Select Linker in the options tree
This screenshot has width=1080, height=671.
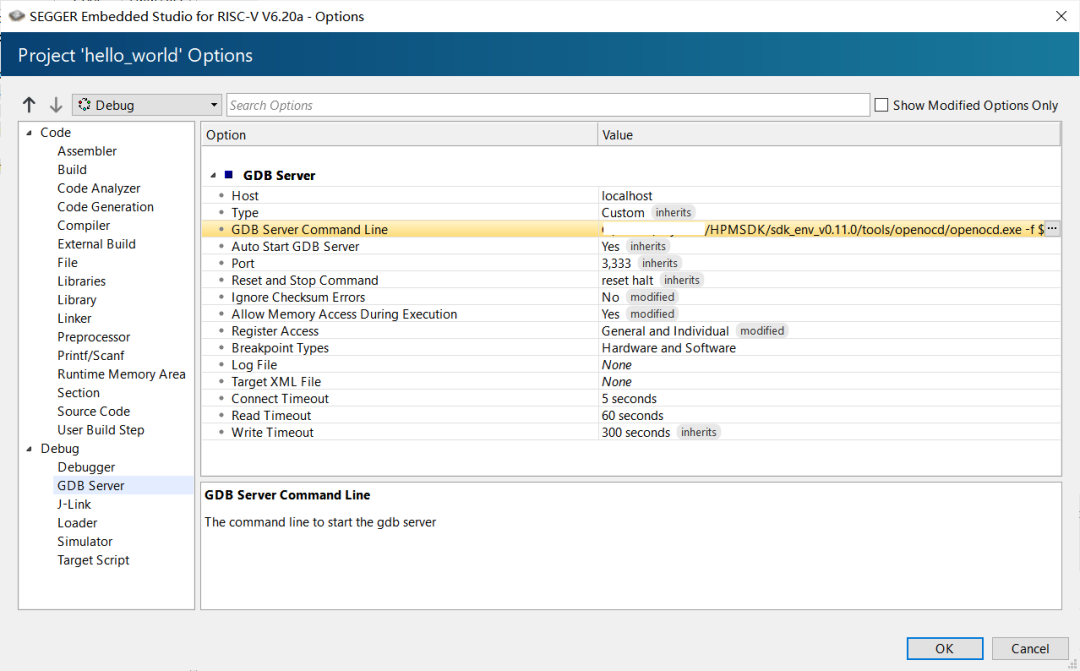point(74,318)
